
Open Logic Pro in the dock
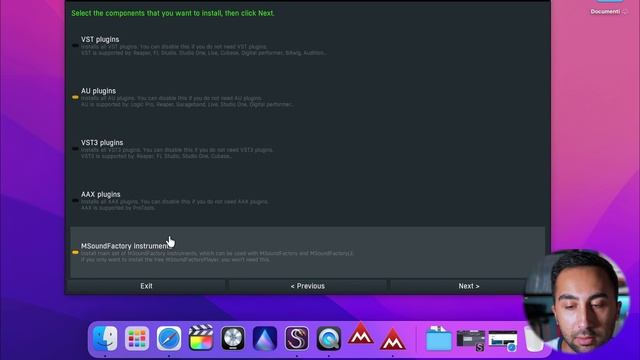coord(233,338)
